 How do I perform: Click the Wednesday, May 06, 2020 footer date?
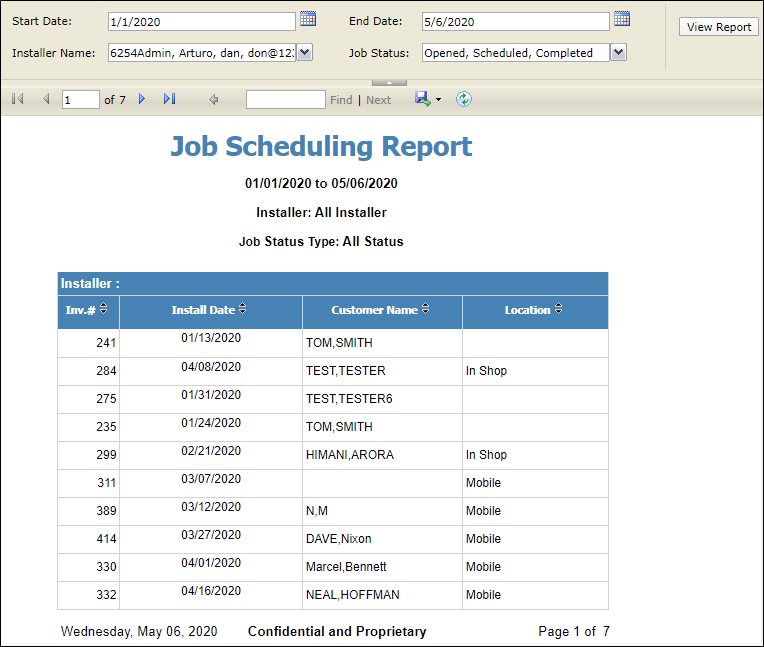pos(139,631)
